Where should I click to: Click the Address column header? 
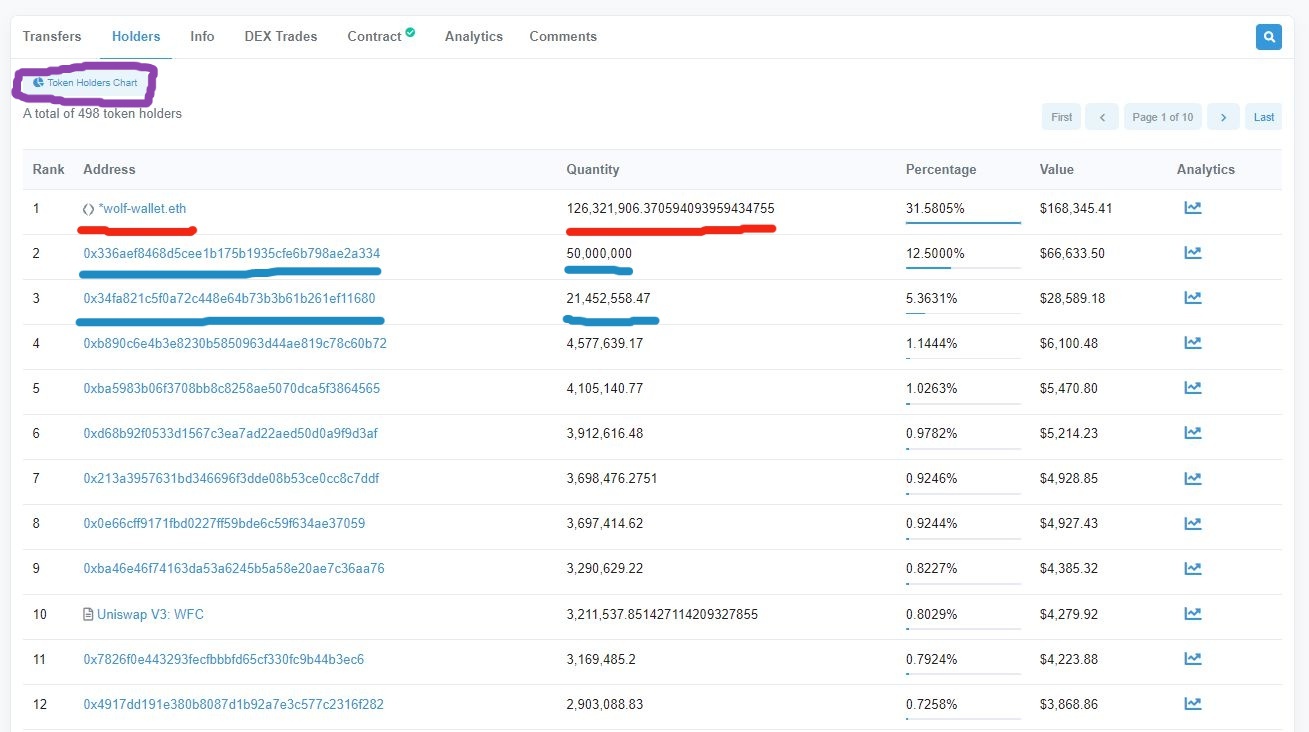[x=109, y=169]
